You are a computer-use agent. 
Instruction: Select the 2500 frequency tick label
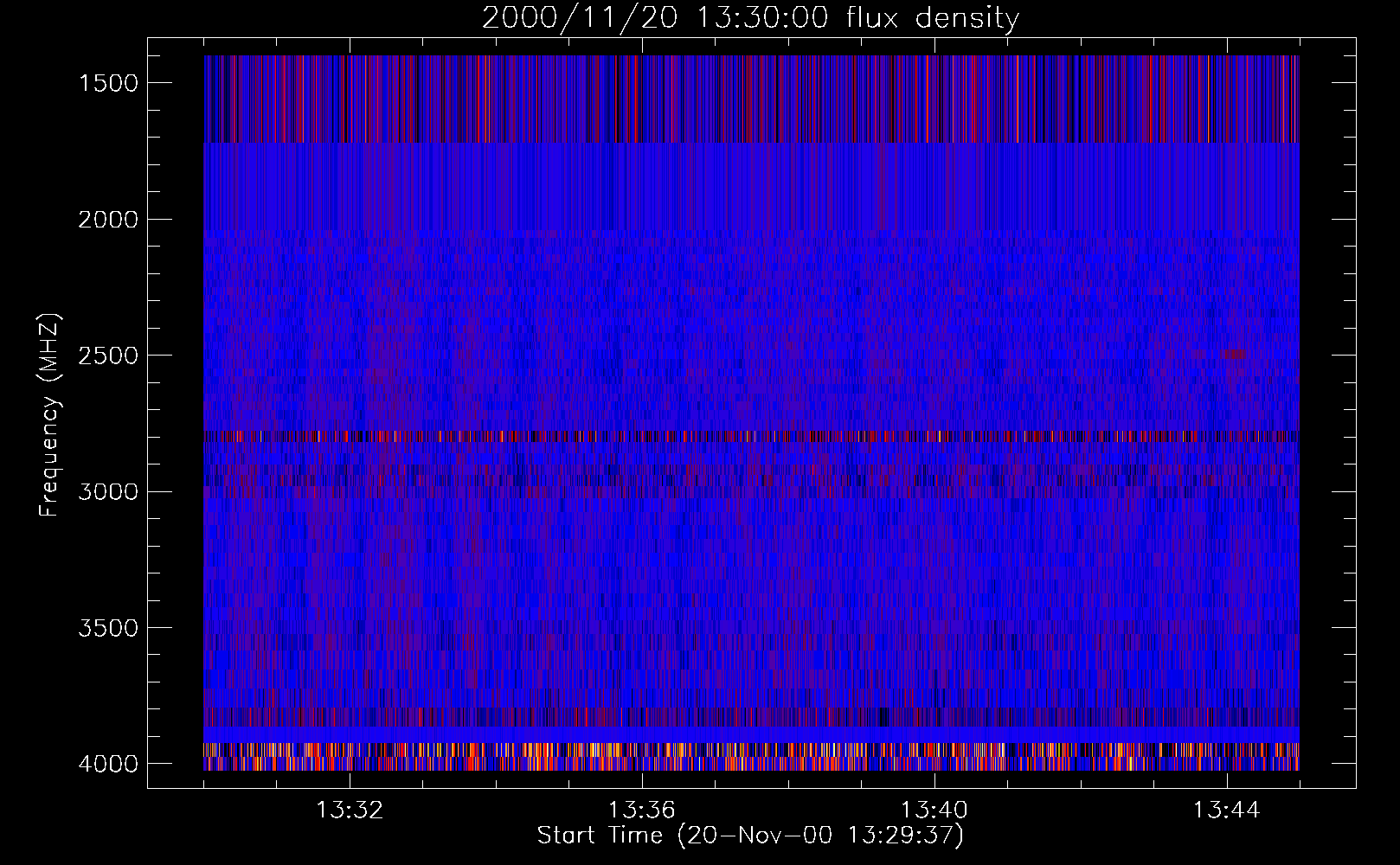[x=108, y=356]
